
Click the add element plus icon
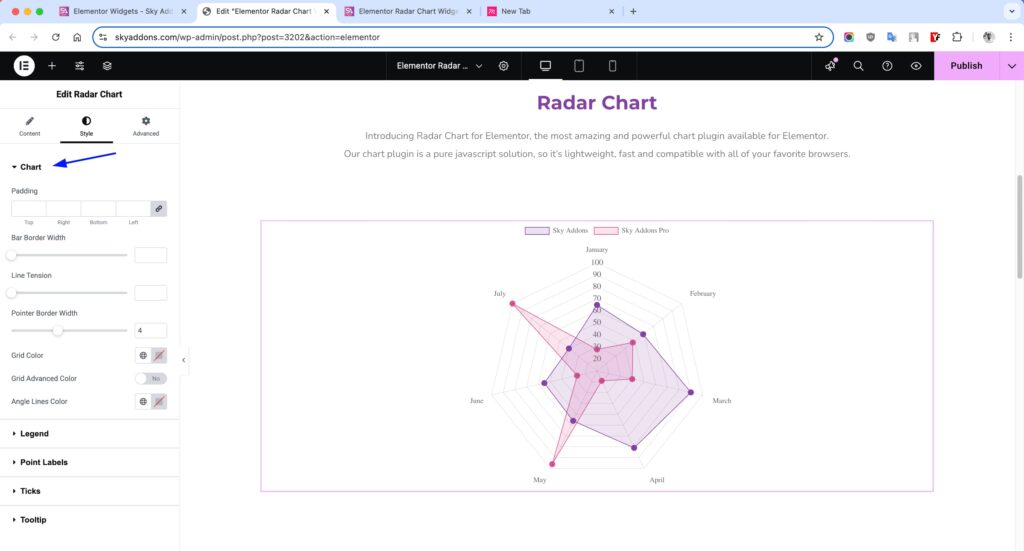(52, 66)
